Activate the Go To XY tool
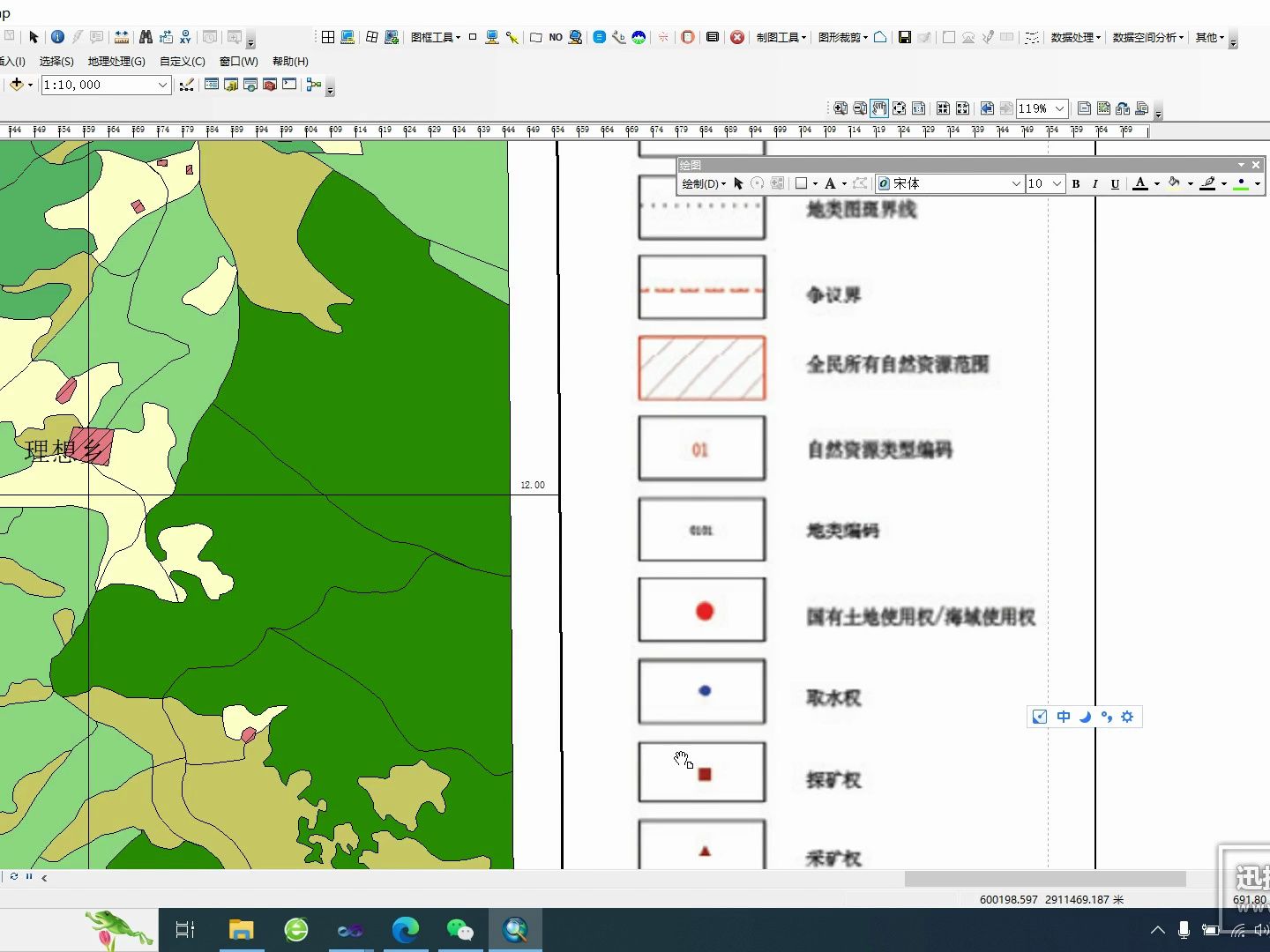The width and height of the screenshot is (1270, 952). click(x=185, y=36)
